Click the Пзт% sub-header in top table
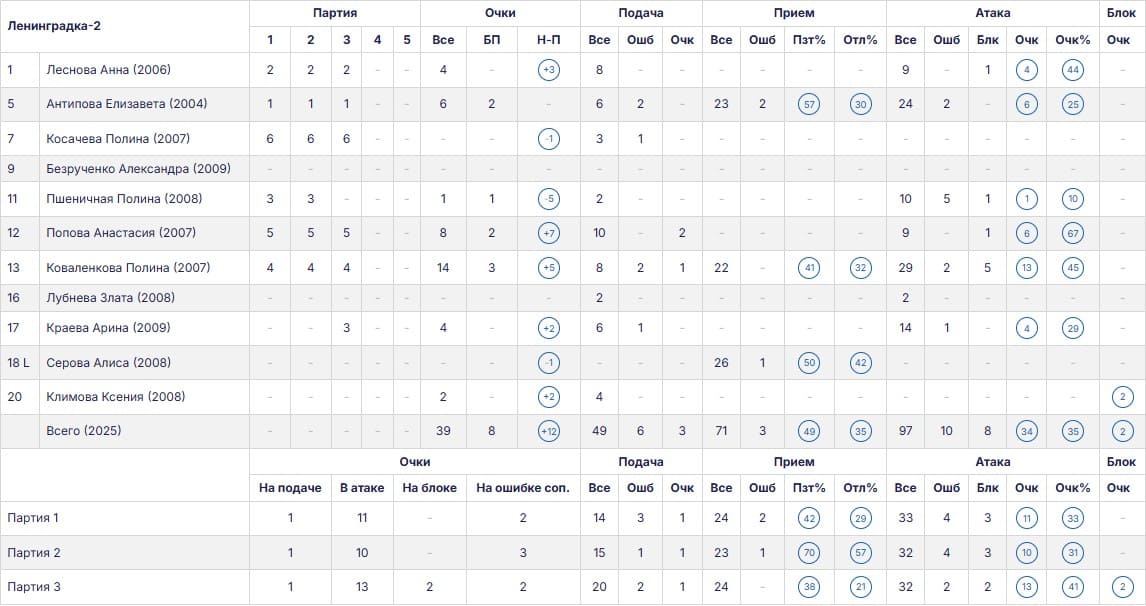 pyautogui.click(x=809, y=40)
